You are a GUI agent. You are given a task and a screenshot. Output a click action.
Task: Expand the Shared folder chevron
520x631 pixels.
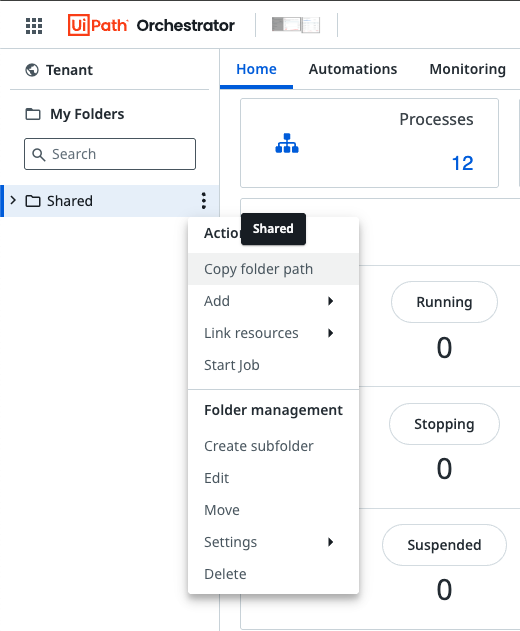13,200
